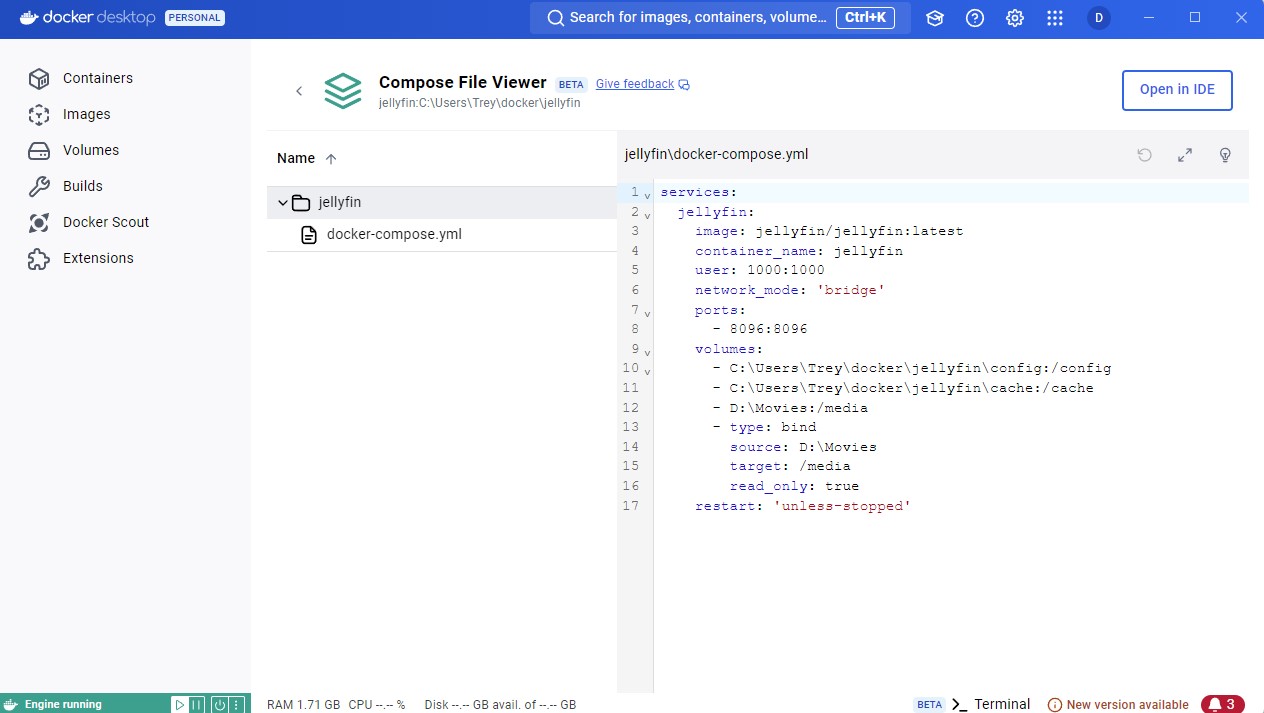
Task: Open Docker Desktop settings gear
Action: pos(1015,18)
